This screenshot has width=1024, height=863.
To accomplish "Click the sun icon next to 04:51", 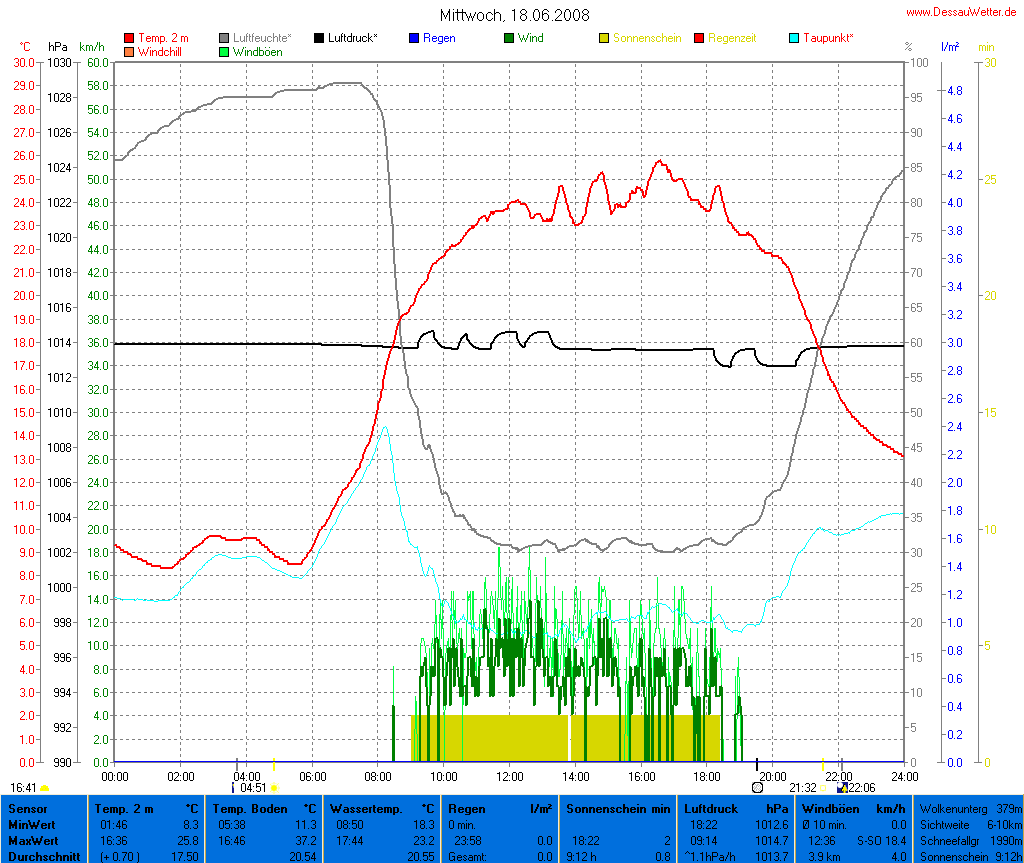I will 275,788.
